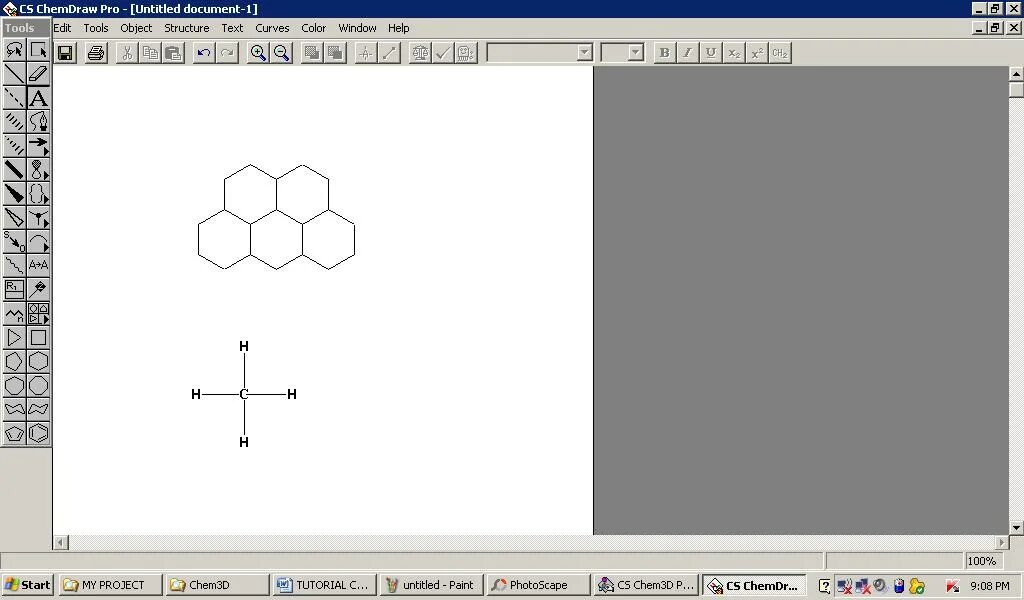Screen dimensions: 1024x600
Task: Expand the font name dropdown
Action: tap(584, 53)
